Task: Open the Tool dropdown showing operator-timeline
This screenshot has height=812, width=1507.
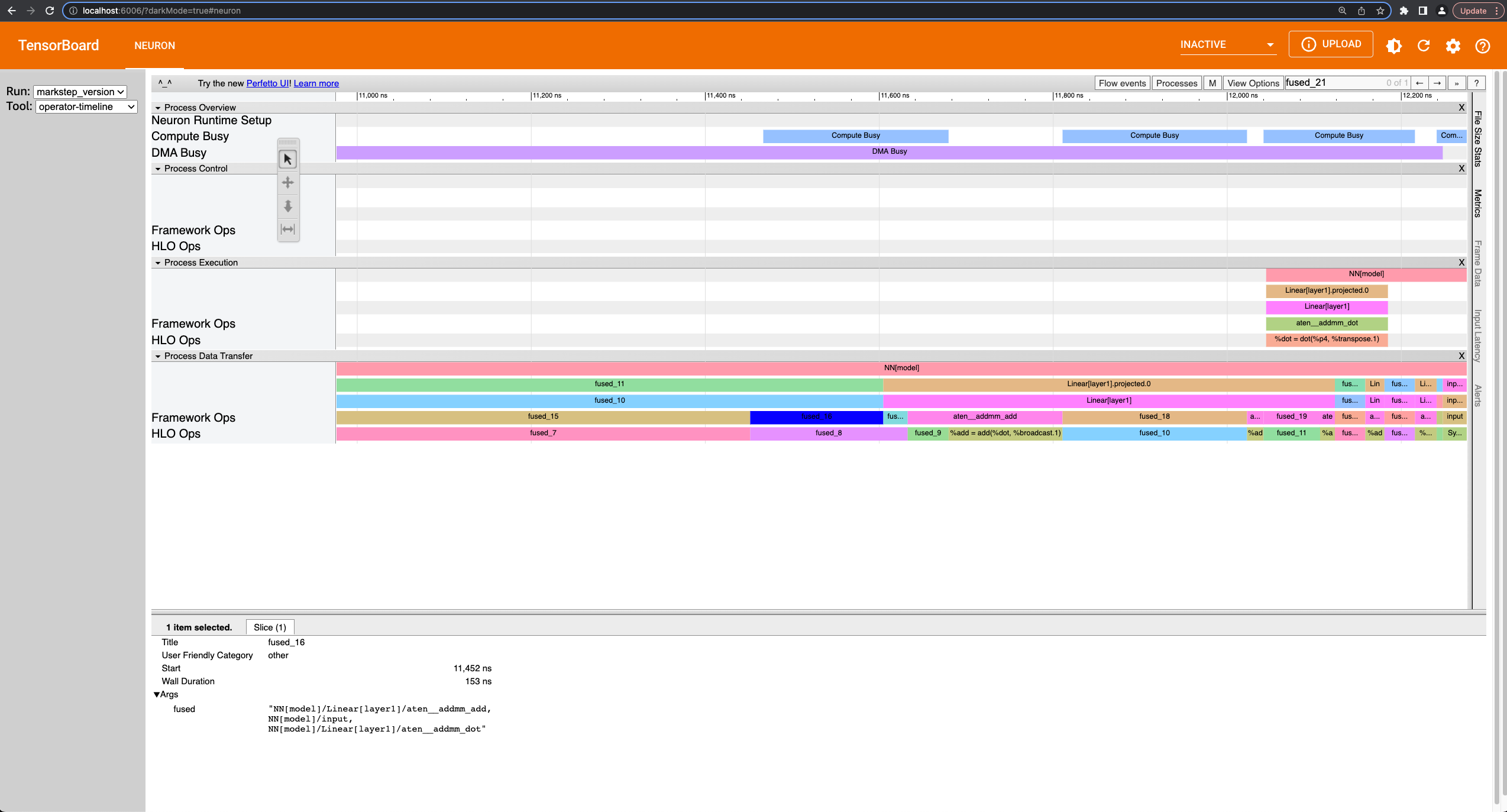Action: tap(86, 107)
